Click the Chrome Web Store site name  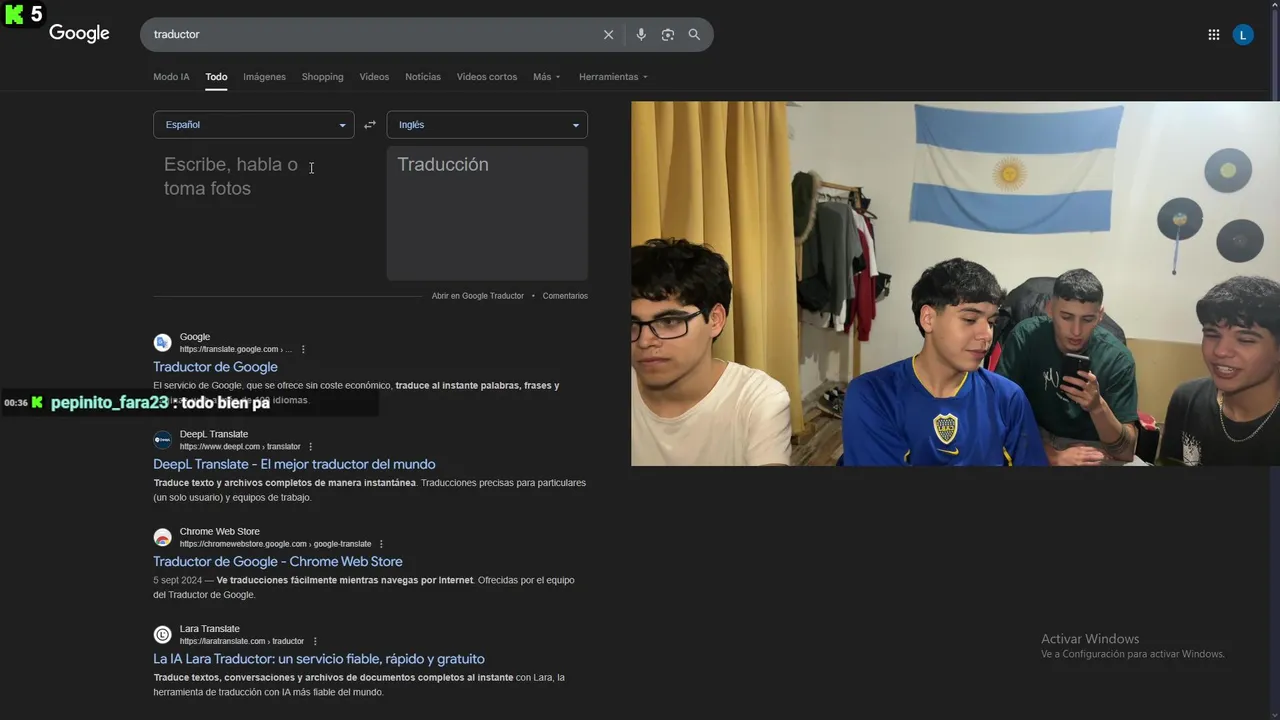click(x=219, y=532)
